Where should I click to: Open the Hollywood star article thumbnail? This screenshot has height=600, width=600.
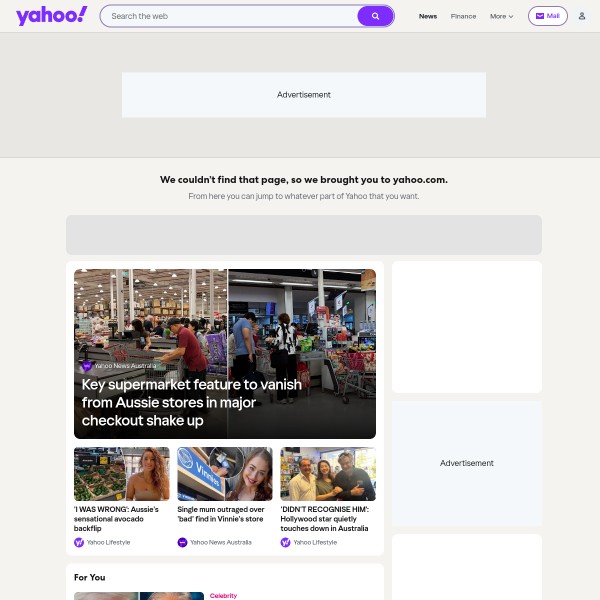point(328,474)
